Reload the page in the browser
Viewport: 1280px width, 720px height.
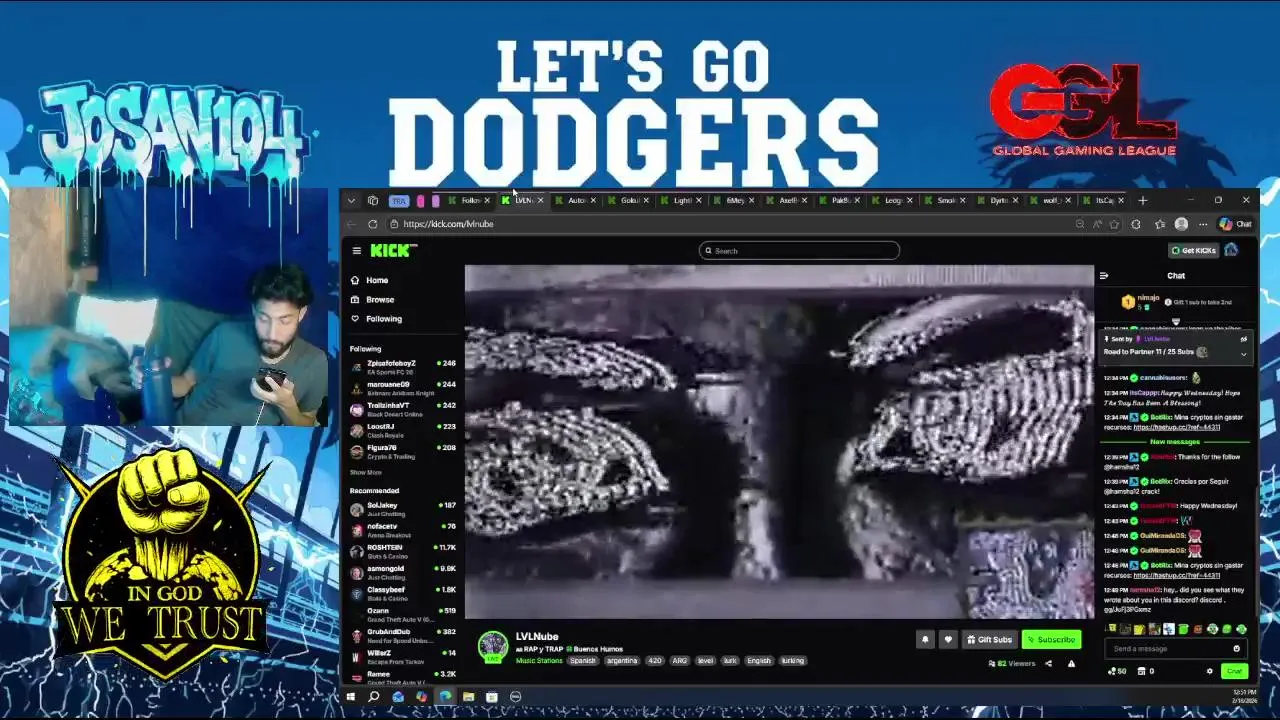pyautogui.click(x=372, y=224)
